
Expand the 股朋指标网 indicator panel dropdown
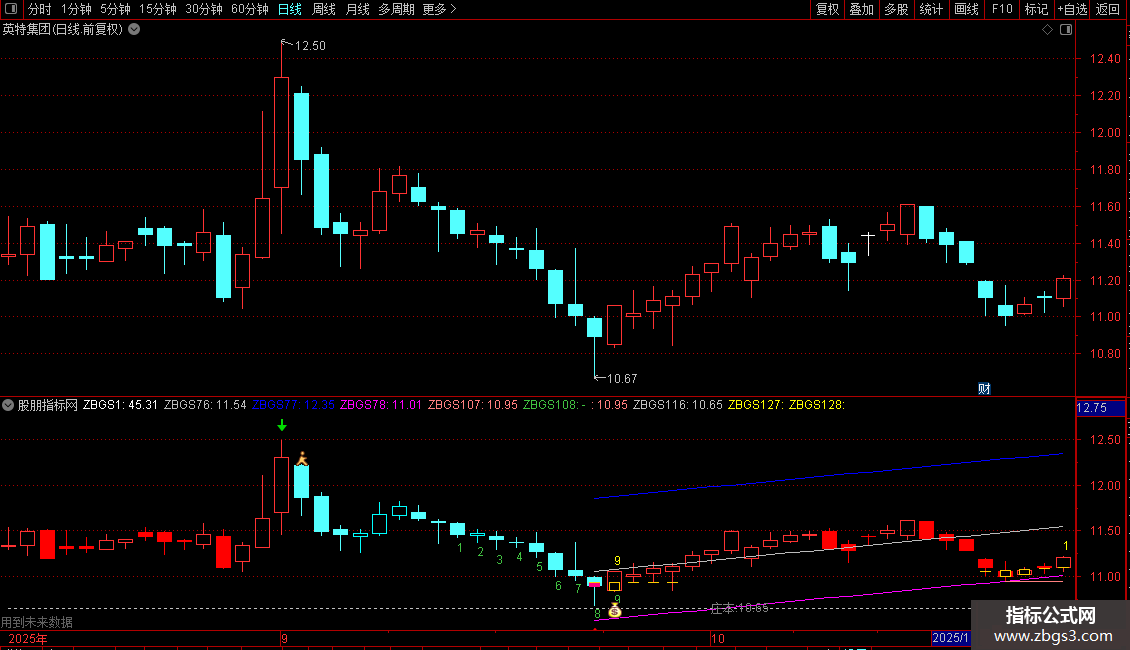pos(8,405)
